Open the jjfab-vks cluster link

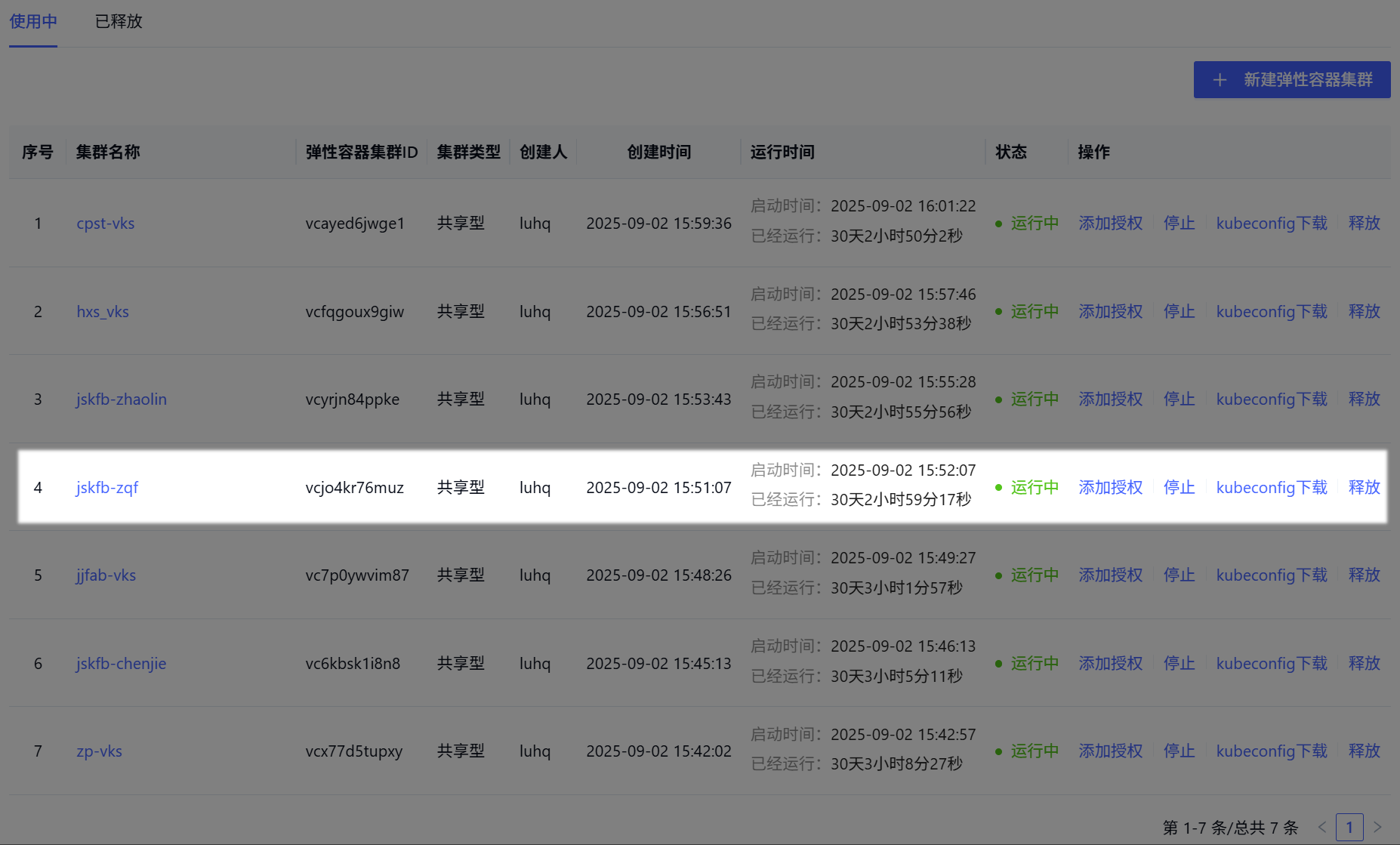[x=106, y=575]
